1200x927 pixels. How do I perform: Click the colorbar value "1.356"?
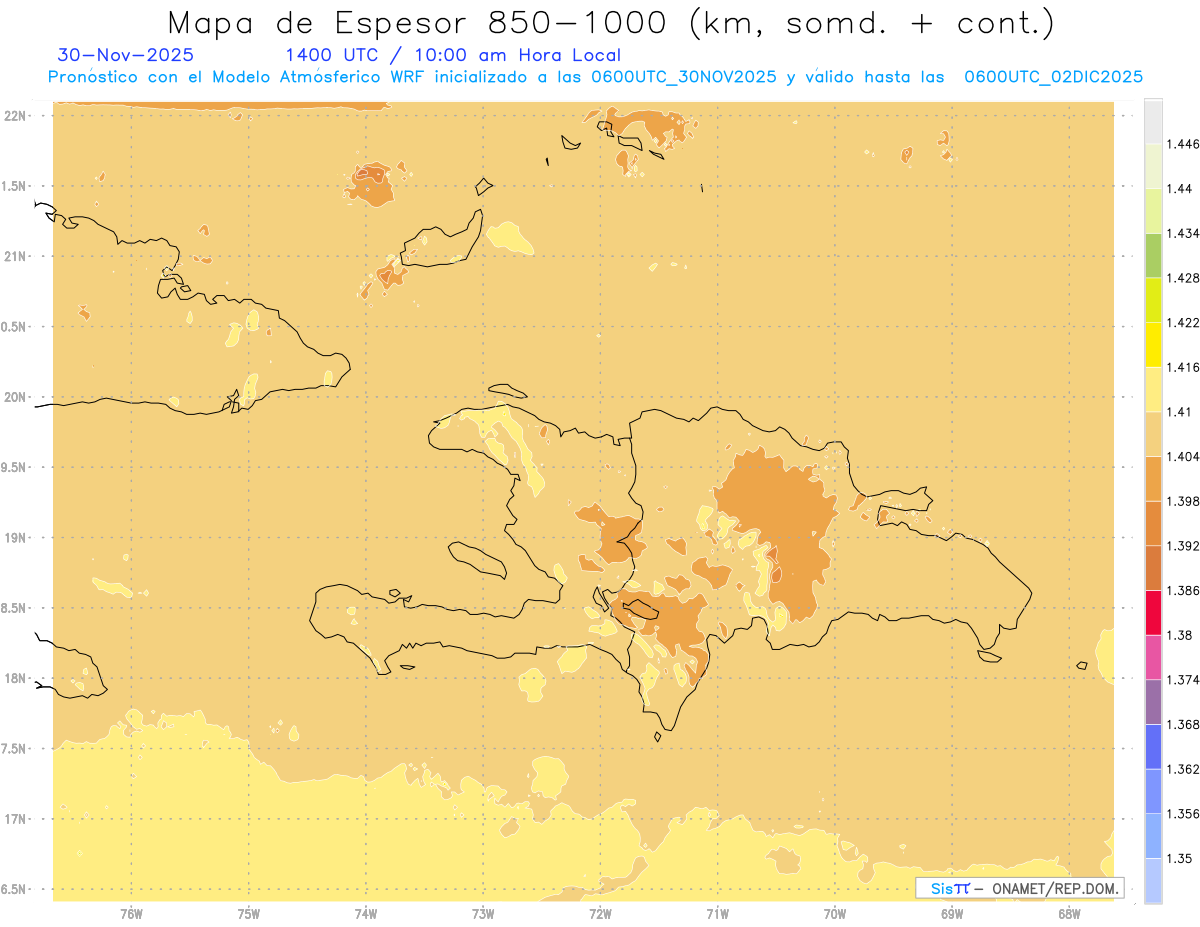pyautogui.click(x=1183, y=814)
